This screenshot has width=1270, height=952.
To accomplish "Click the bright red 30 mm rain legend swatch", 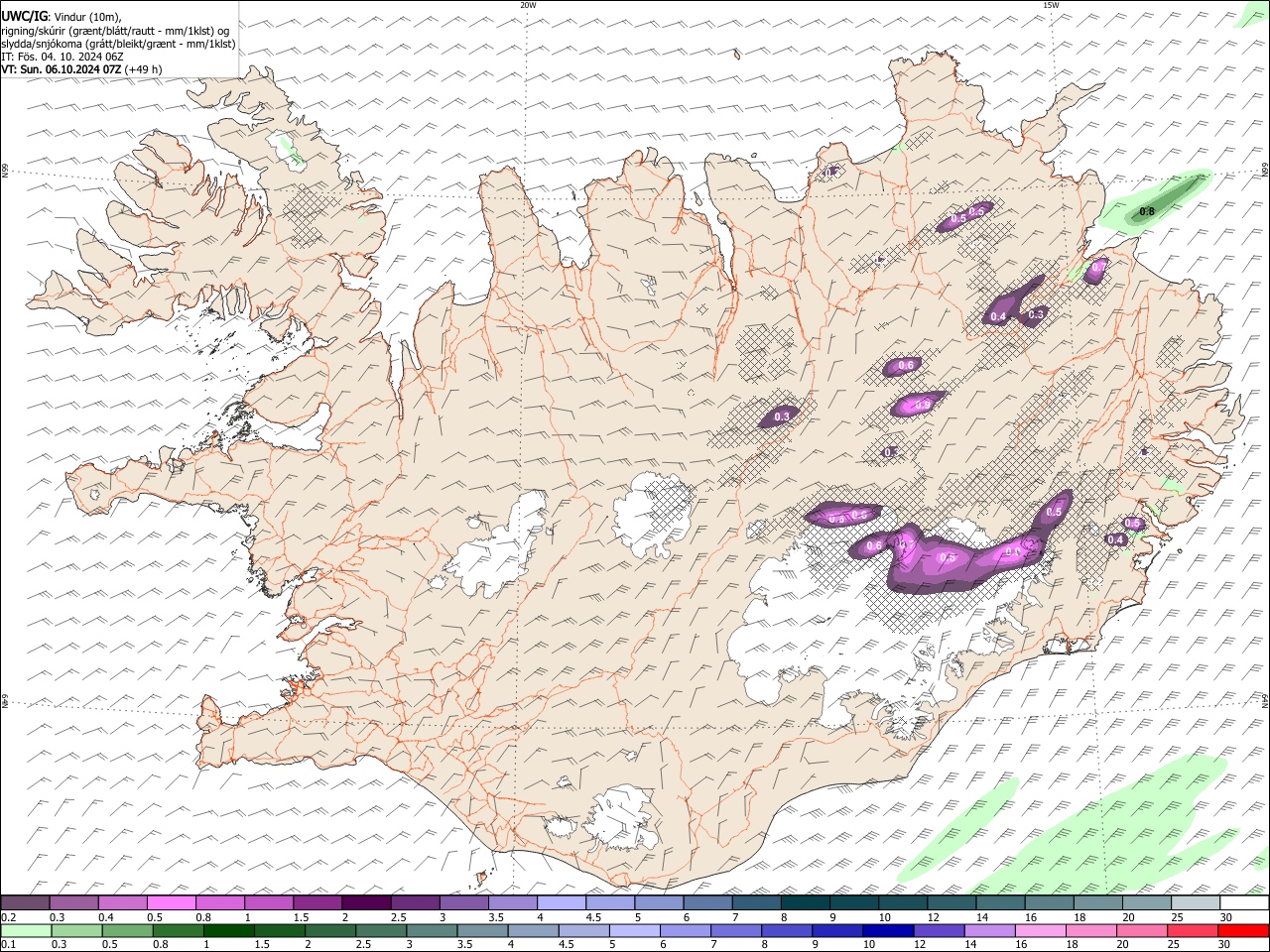I will point(1244,930).
